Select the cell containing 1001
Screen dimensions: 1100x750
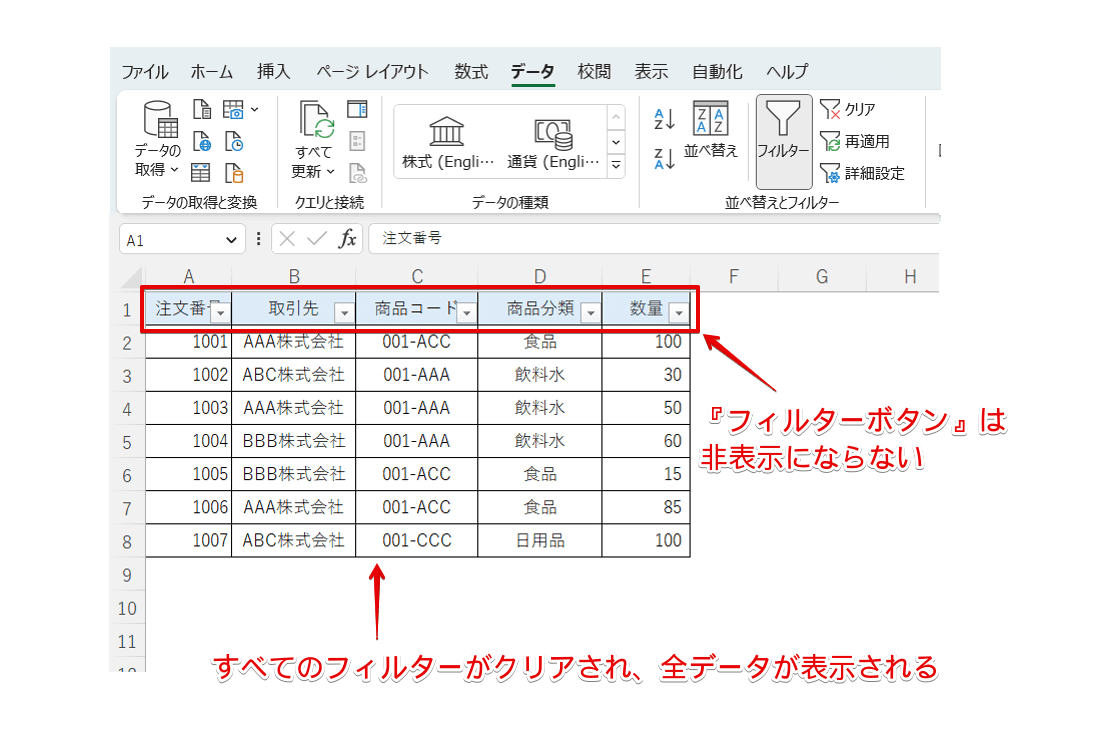(x=189, y=342)
